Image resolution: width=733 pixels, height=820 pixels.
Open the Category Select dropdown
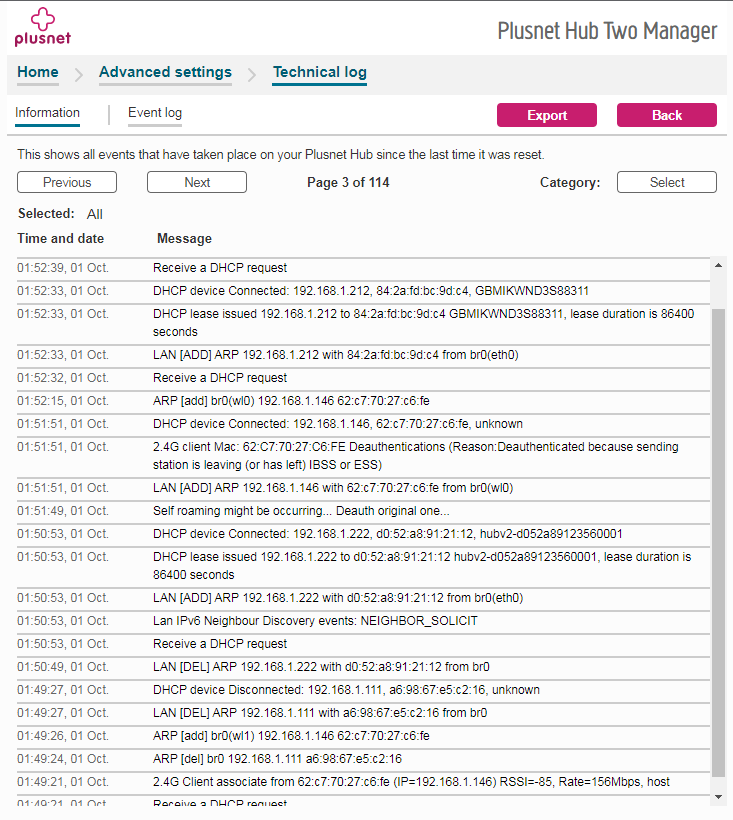(x=667, y=182)
